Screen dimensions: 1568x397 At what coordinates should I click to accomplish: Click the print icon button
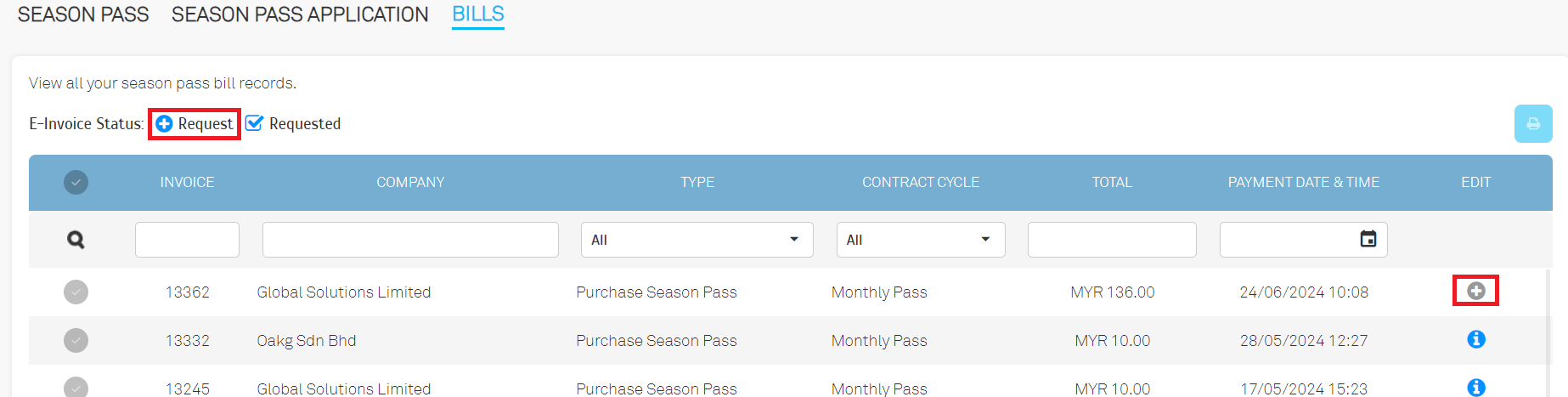point(1532,124)
